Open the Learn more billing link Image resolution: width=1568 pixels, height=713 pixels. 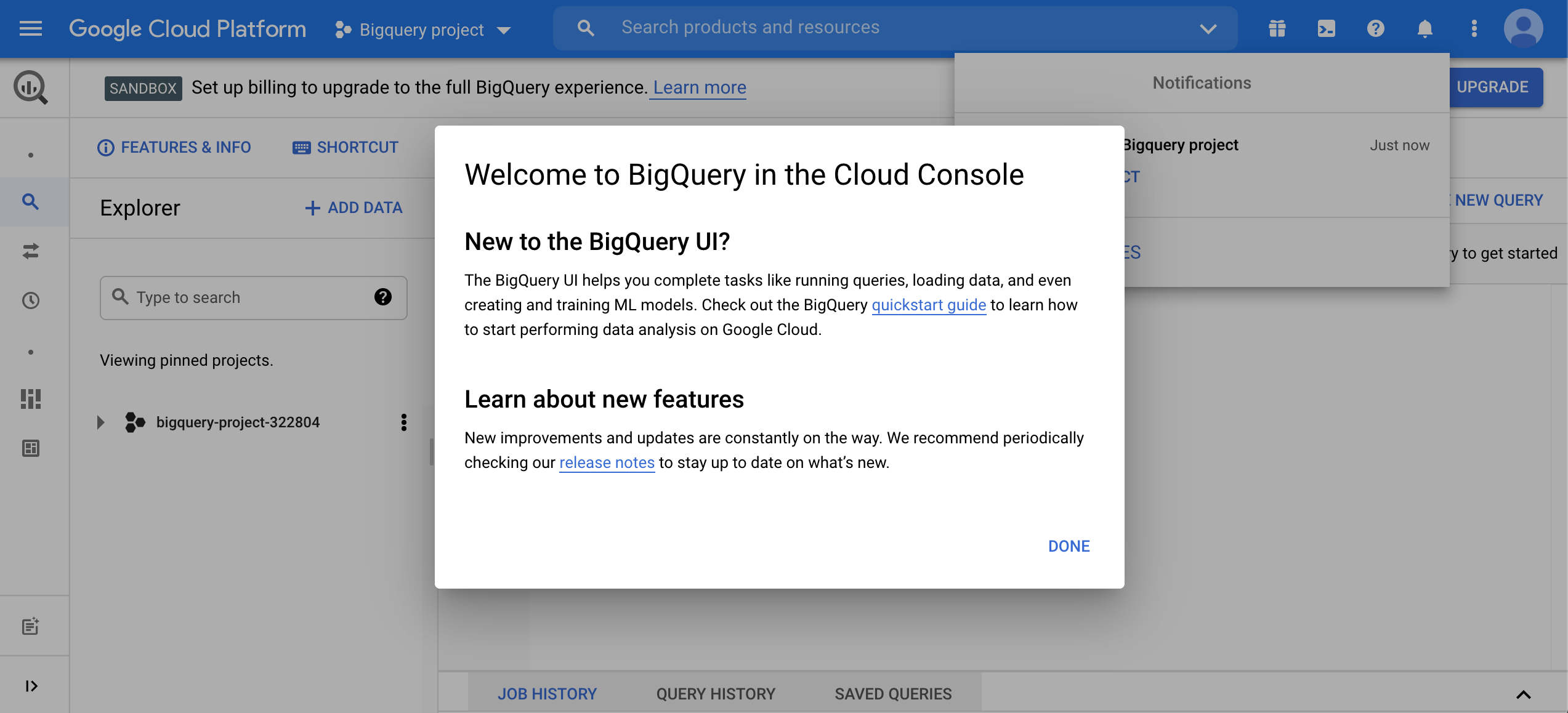(700, 87)
